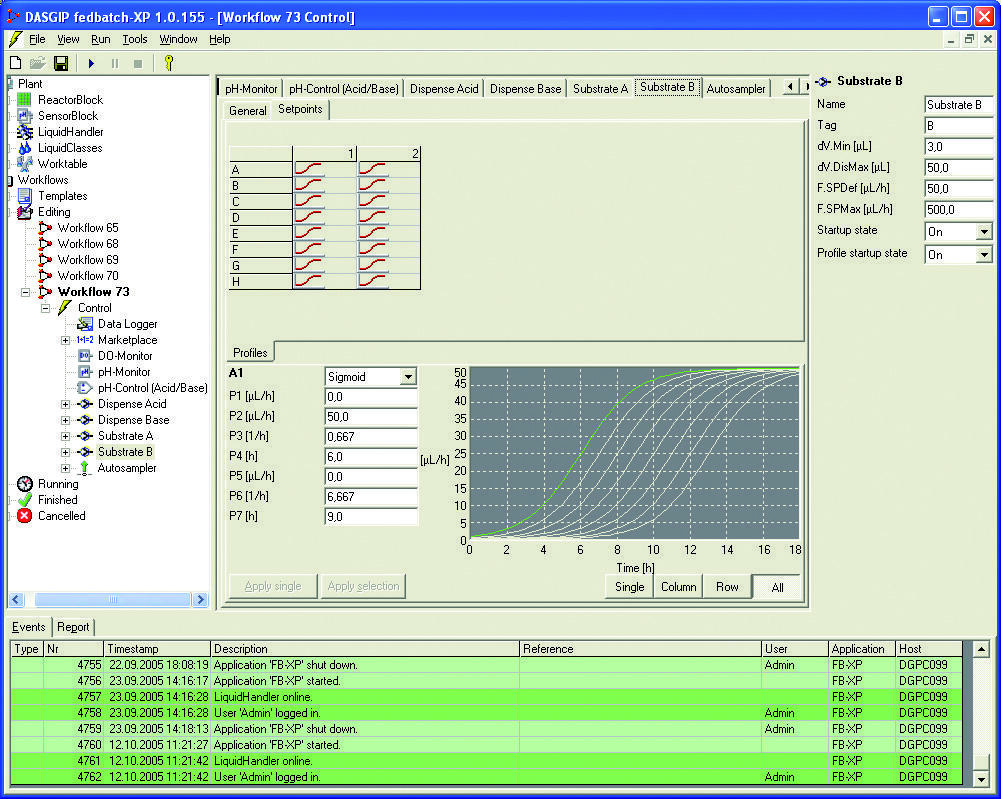
Task: Click the Row button
Action: click(727, 587)
